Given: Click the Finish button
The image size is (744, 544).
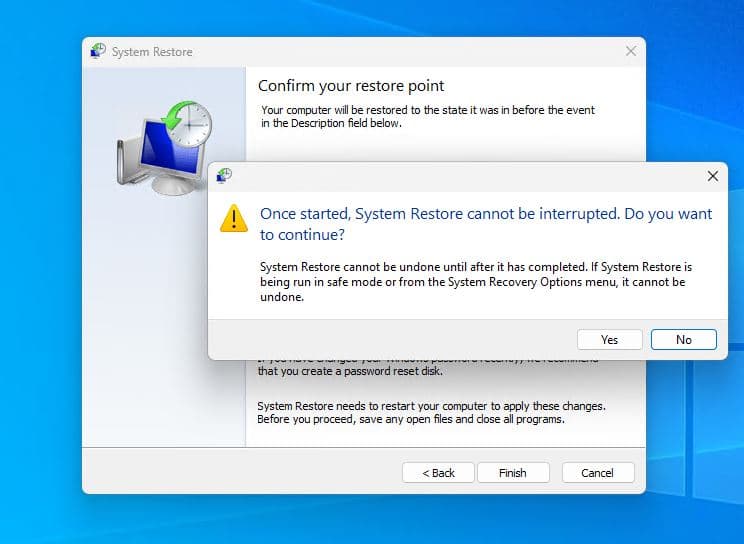Looking at the screenshot, I should [513, 473].
